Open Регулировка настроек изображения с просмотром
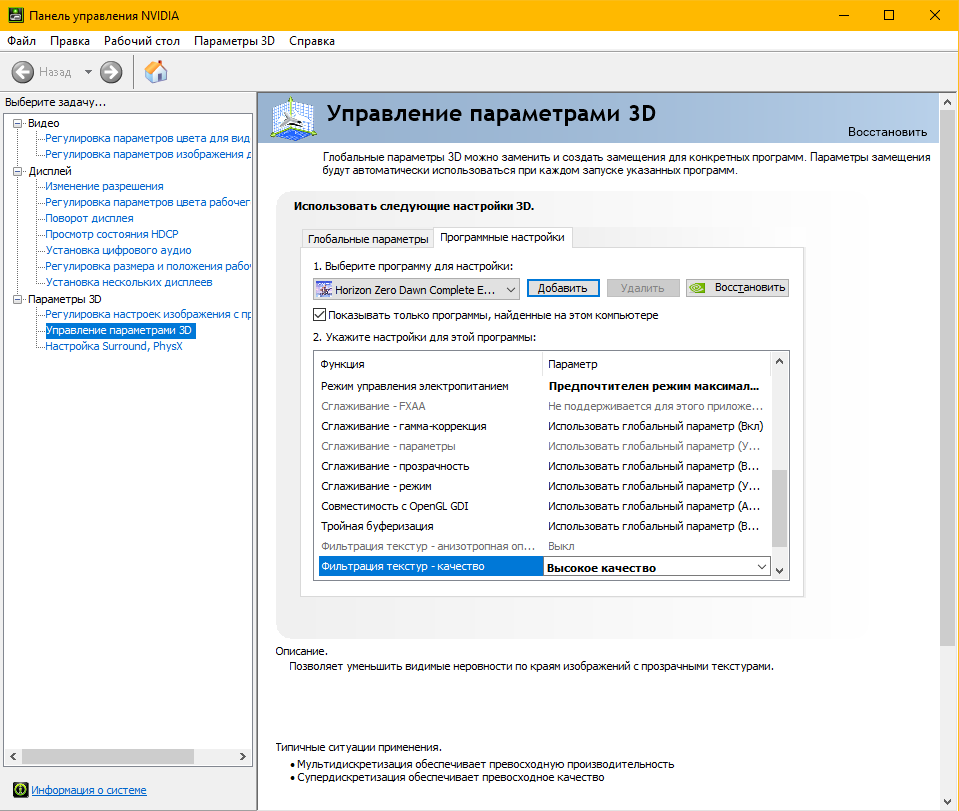The image size is (959, 811). click(147, 314)
